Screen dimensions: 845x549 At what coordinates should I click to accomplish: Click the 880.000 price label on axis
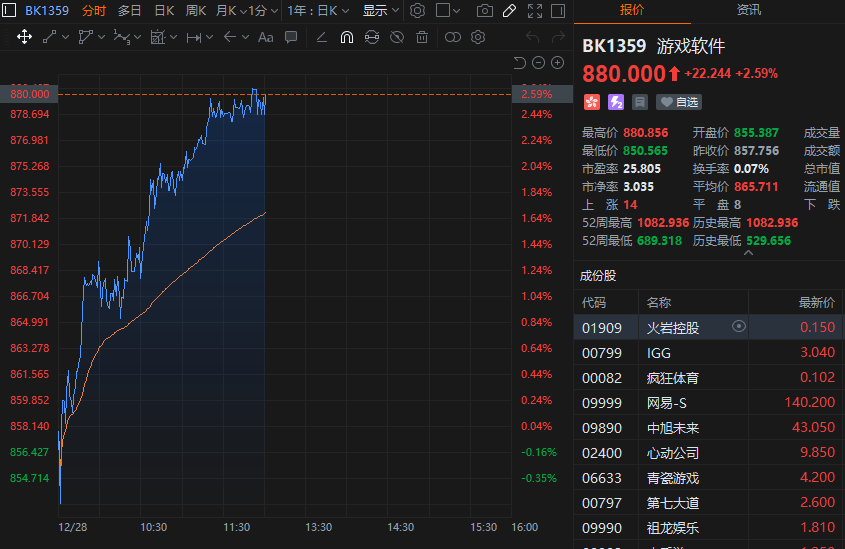coord(30,94)
